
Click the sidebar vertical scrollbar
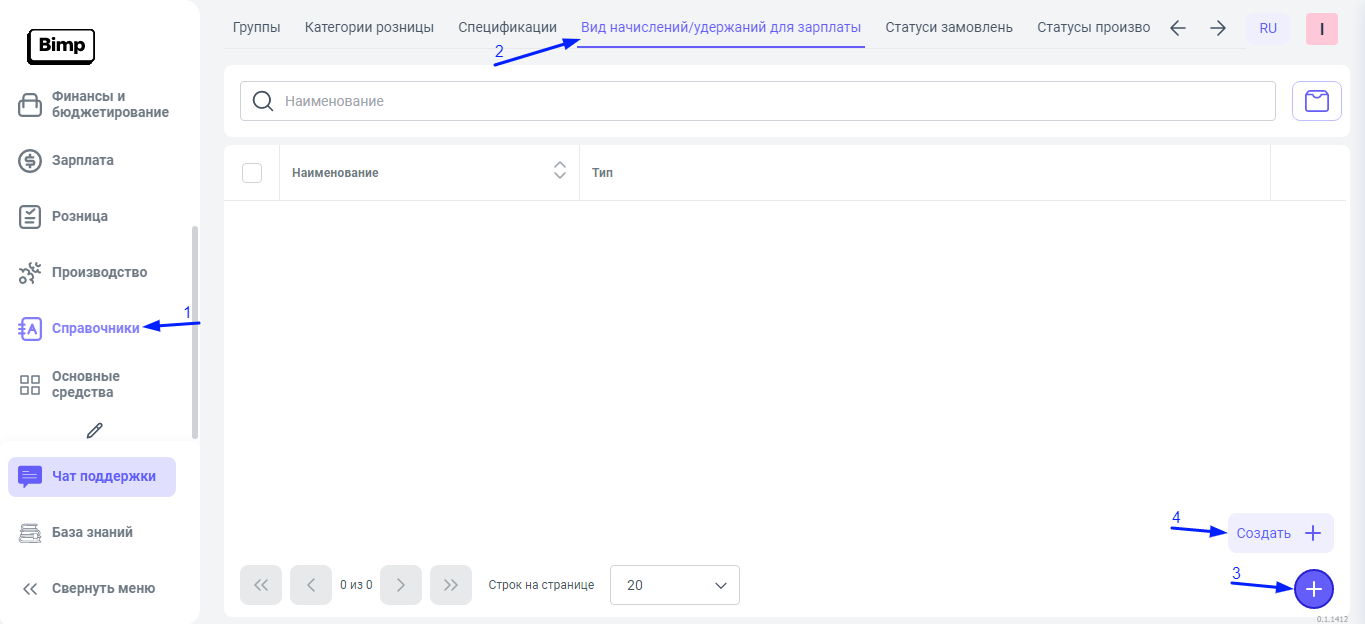(x=195, y=330)
